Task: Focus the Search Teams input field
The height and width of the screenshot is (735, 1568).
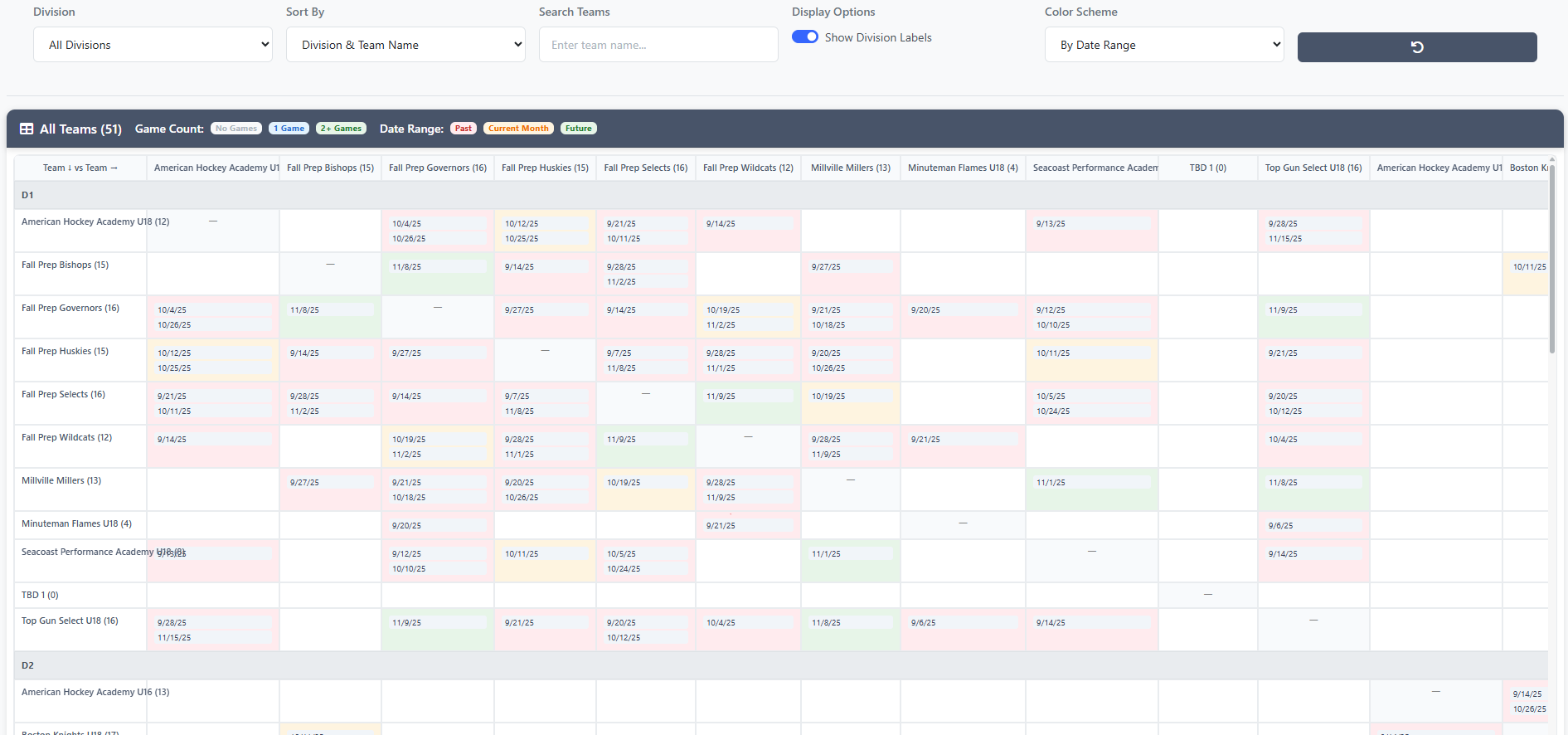Action: coord(658,45)
